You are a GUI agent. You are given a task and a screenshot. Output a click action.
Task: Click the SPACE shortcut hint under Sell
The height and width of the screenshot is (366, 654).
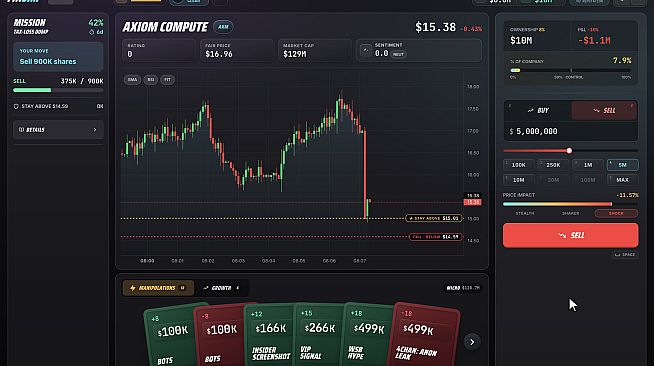[x=625, y=254]
